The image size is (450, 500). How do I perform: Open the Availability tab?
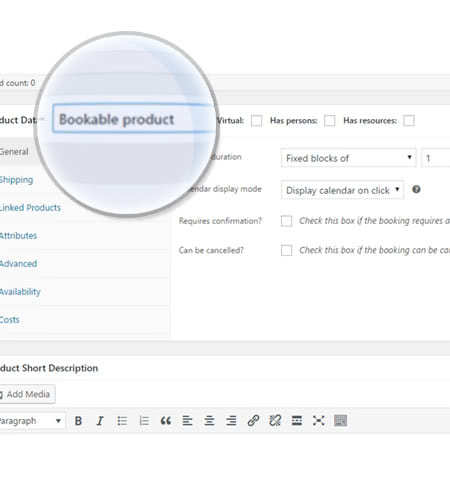tap(20, 292)
